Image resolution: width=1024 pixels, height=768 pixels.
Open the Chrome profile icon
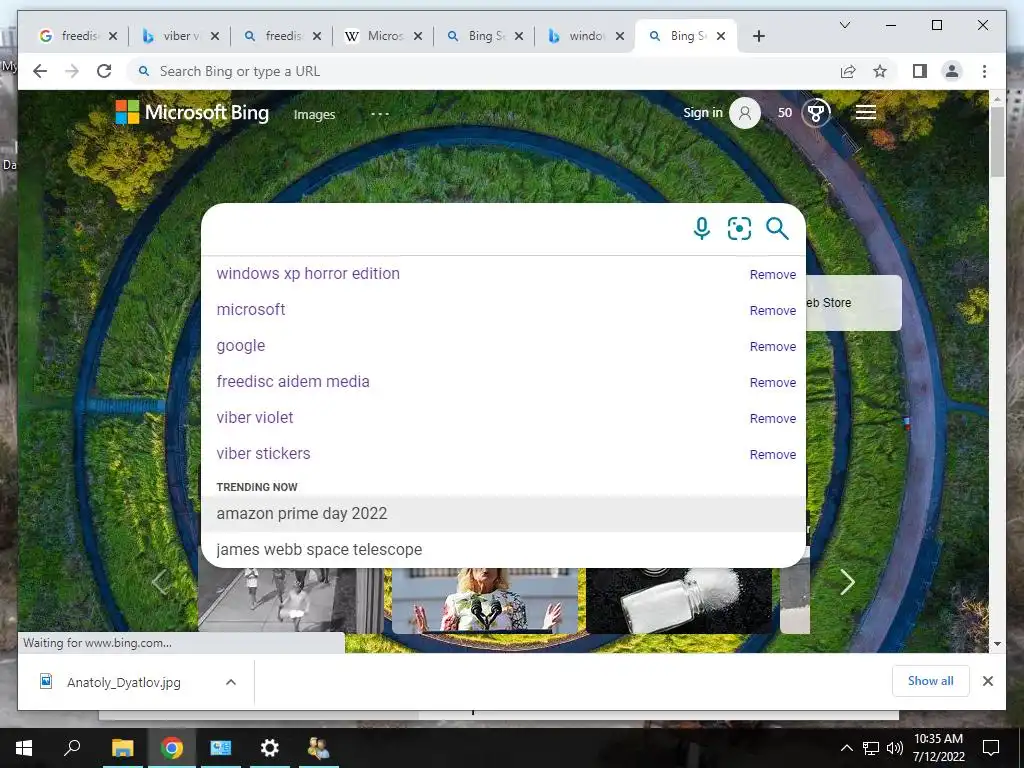[952, 71]
